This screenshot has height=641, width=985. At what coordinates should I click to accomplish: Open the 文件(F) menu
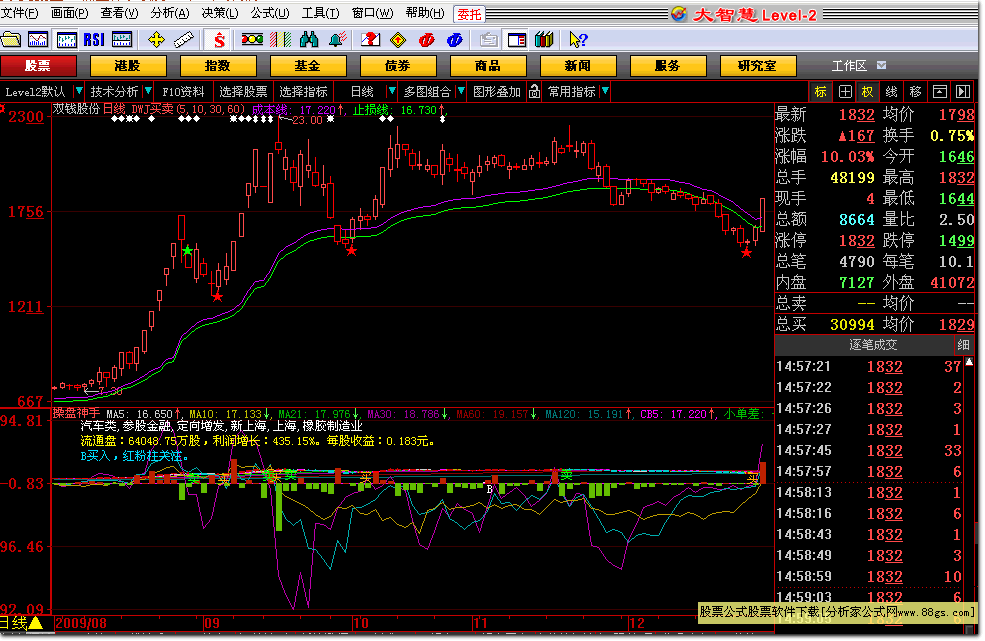(19, 13)
